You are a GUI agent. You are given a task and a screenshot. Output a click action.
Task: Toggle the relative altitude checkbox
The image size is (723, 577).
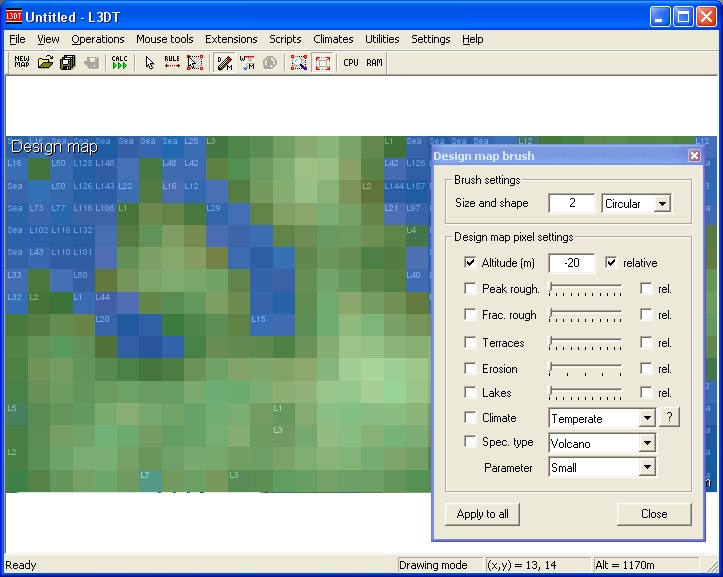coord(611,263)
